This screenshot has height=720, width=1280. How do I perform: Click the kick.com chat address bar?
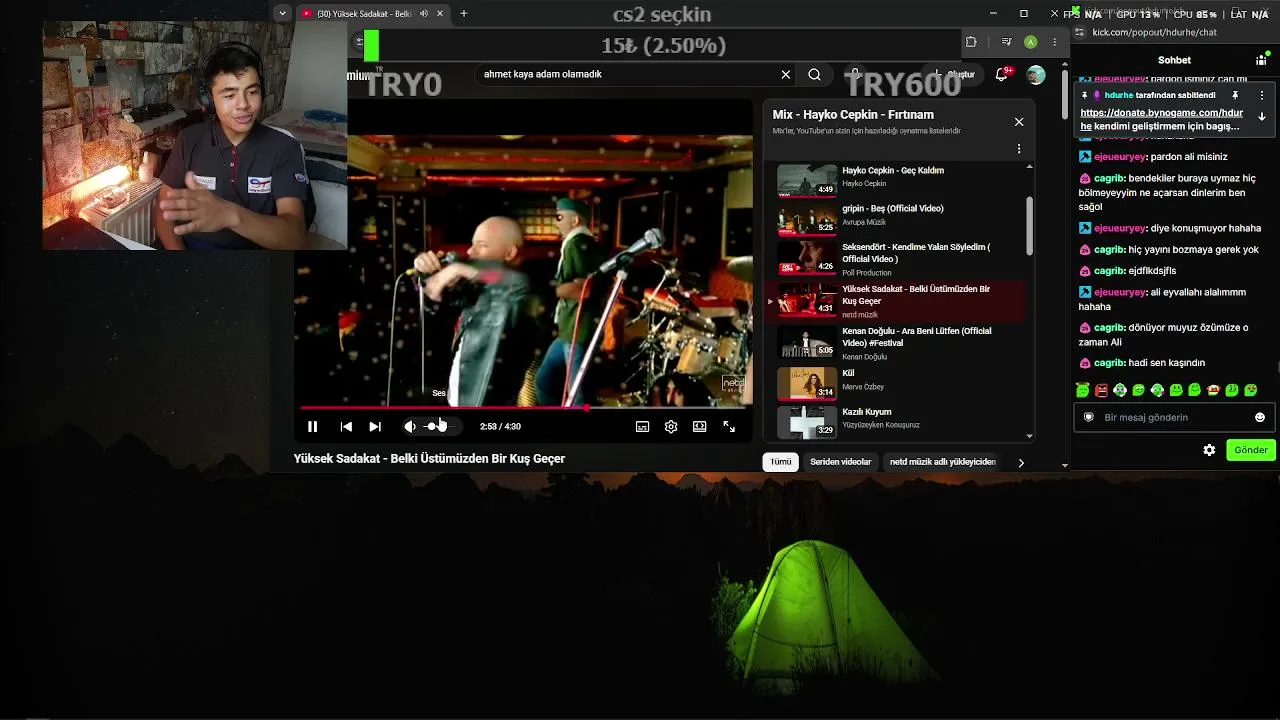coord(1155,32)
